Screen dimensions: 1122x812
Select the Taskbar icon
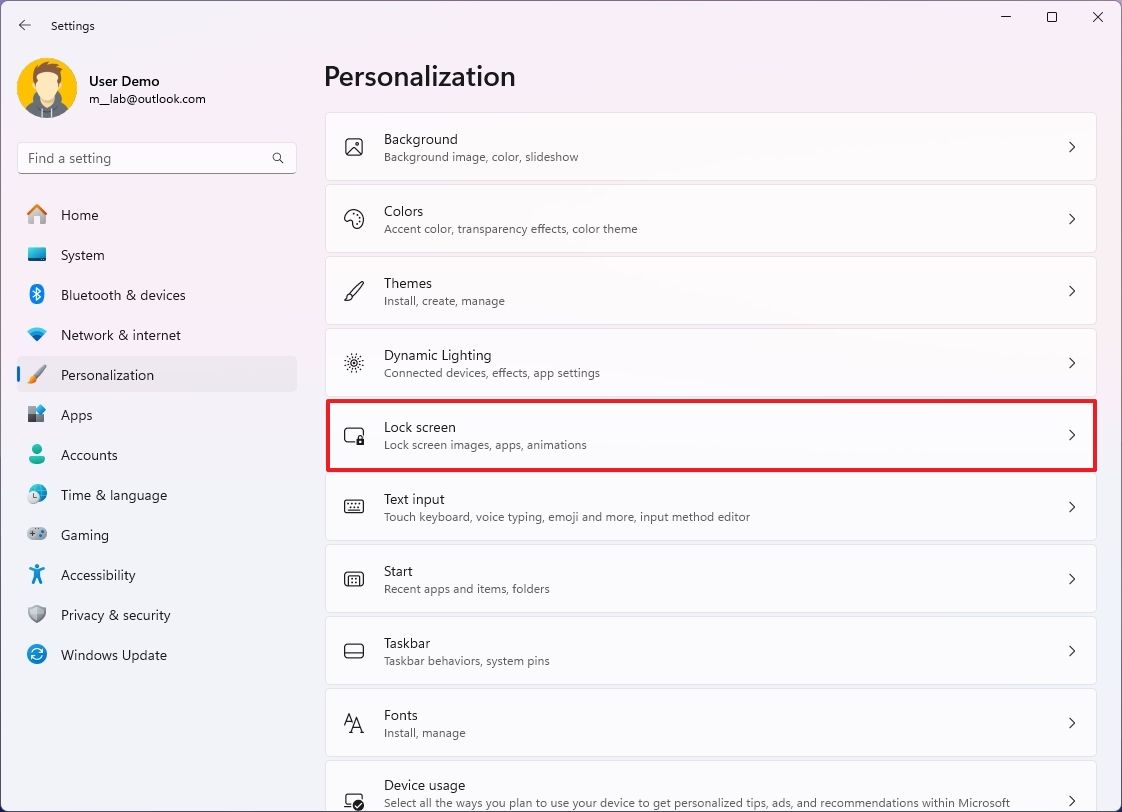point(354,650)
